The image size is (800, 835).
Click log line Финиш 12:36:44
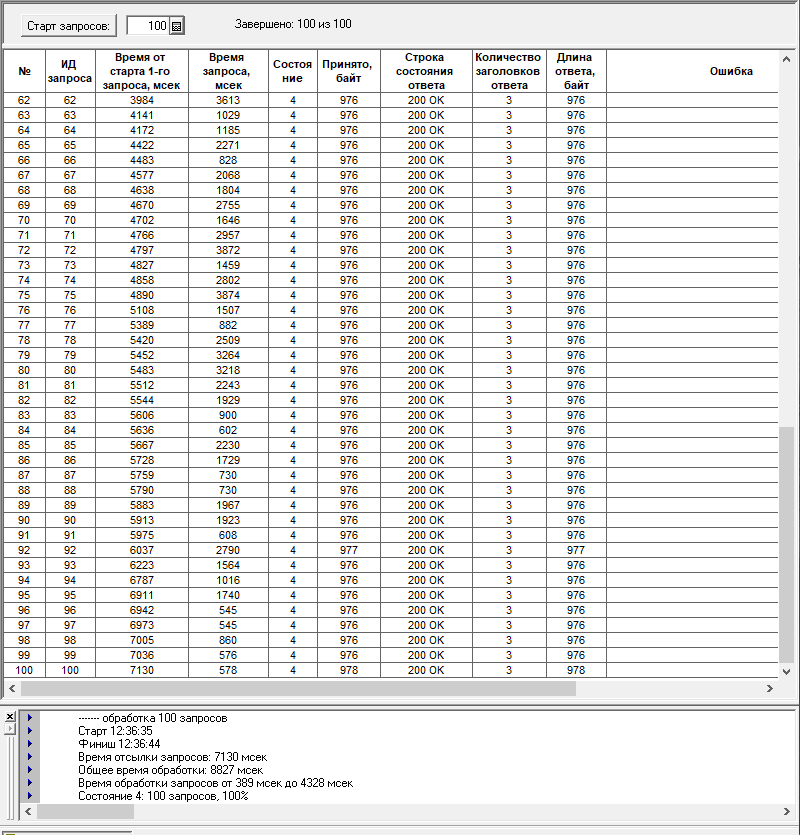pyautogui.click(x=119, y=744)
